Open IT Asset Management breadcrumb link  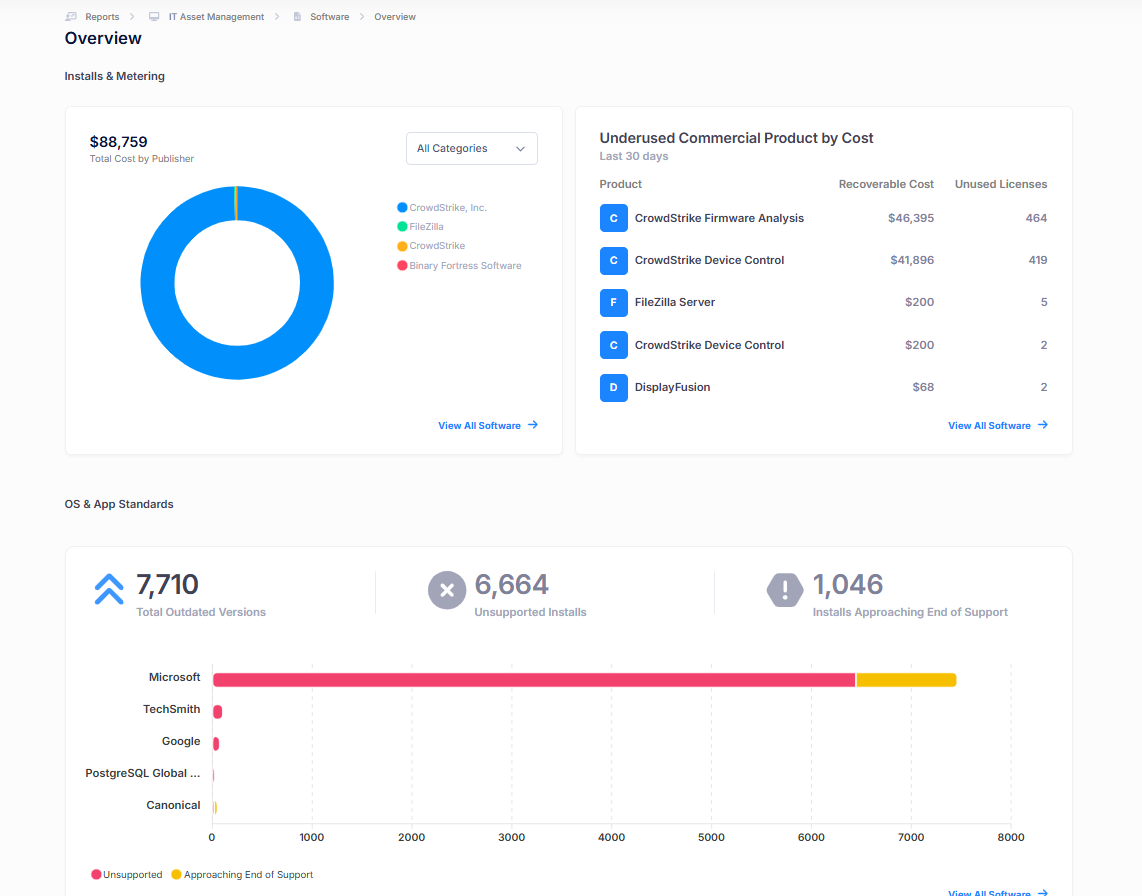click(x=216, y=17)
